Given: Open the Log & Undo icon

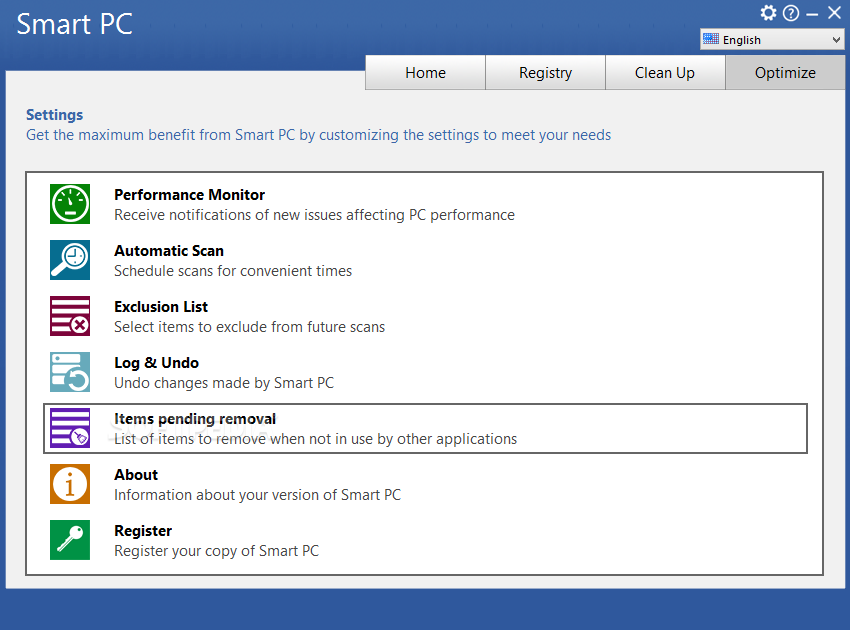Looking at the screenshot, I should 70,372.
